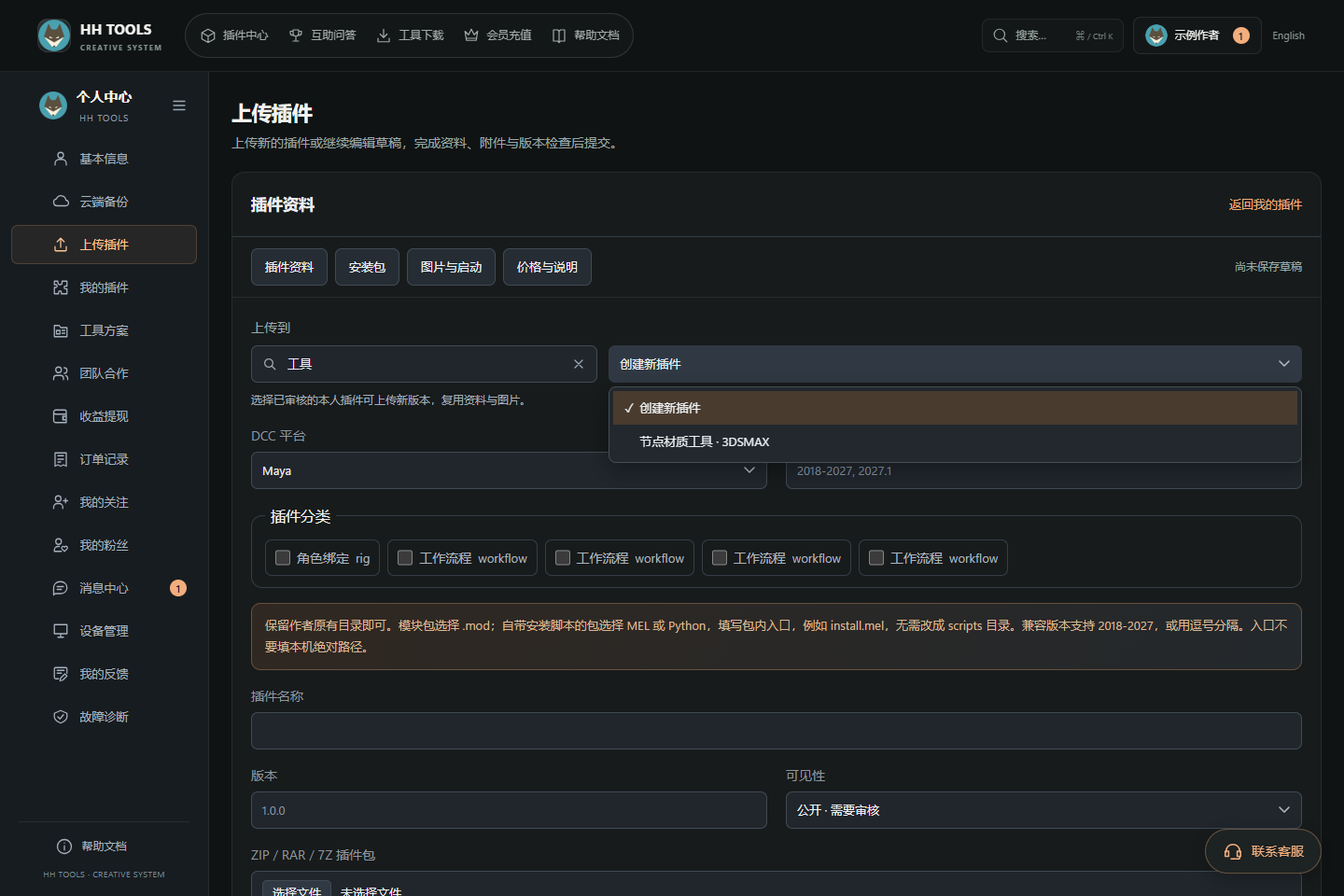Viewport: 1344px width, 896px height.
Task: Focus the 插件名称 input field
Action: point(777,731)
